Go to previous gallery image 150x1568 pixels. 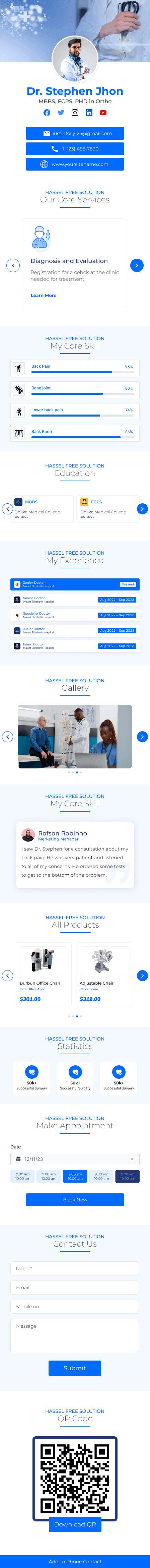[8, 737]
